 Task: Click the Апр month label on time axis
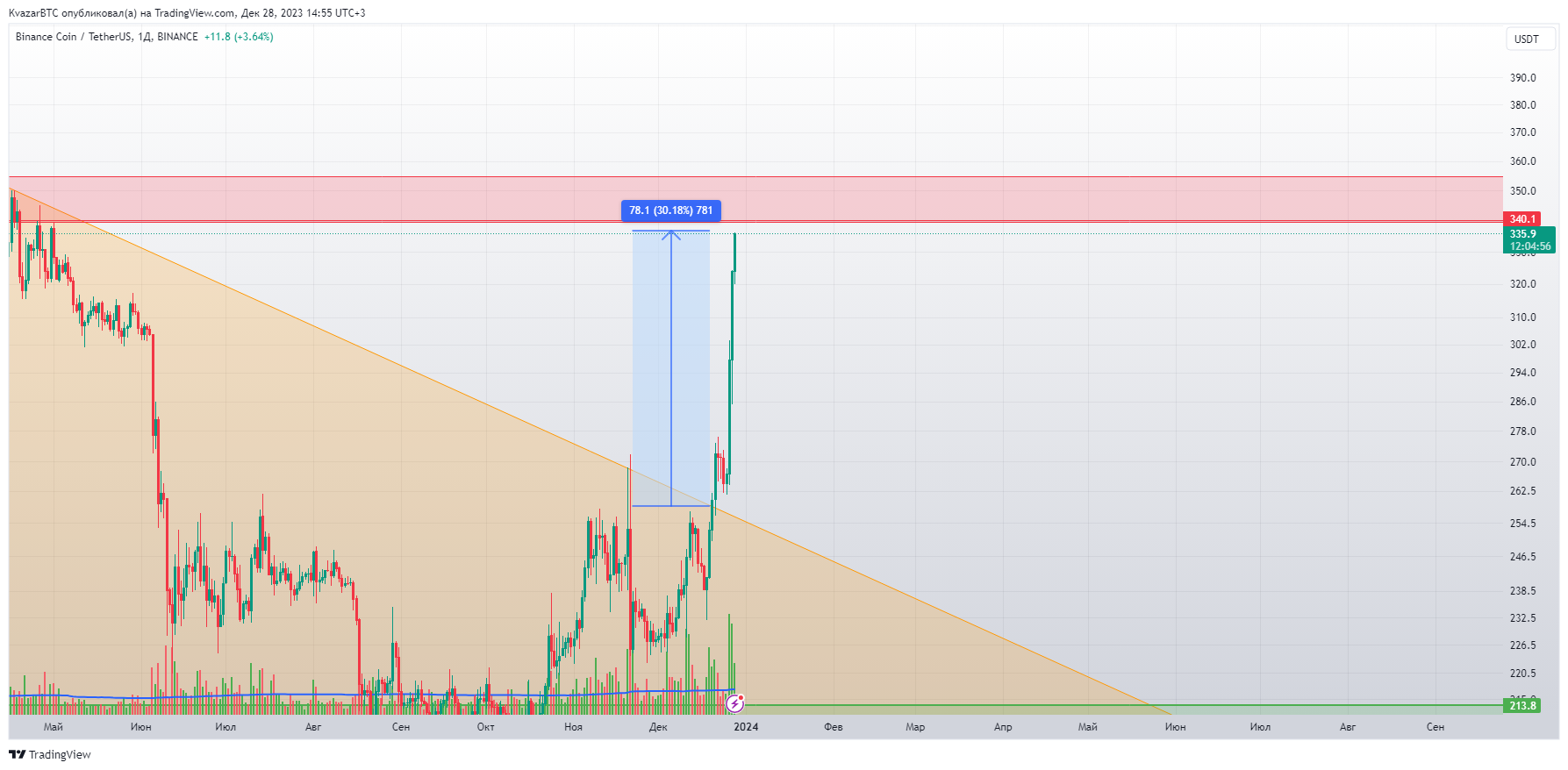click(1003, 727)
